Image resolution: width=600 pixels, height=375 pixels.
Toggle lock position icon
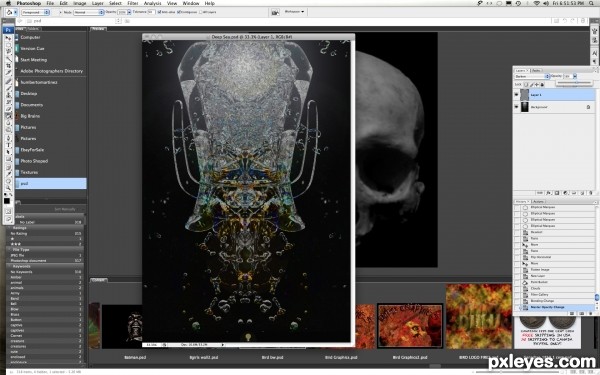tap(537, 85)
